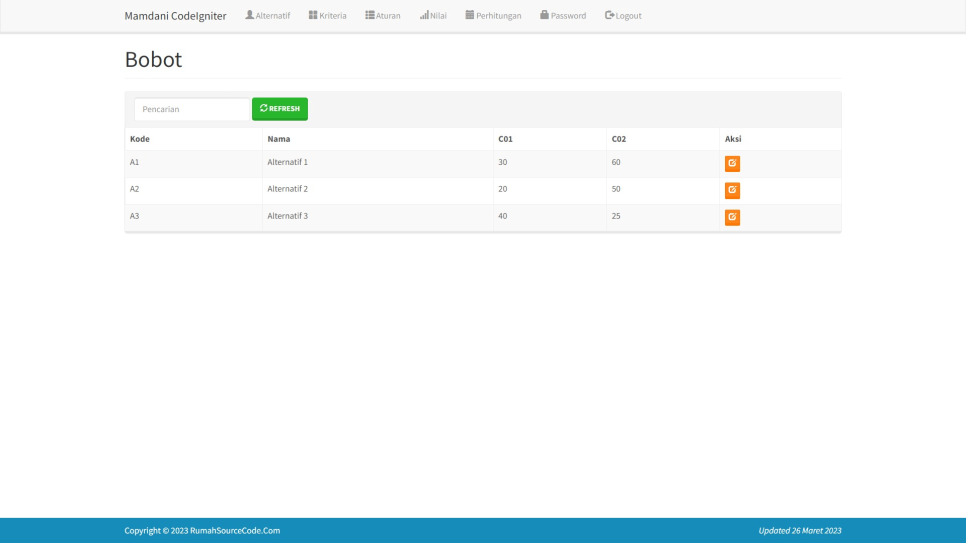
Task: Open the Kriteria menu item
Action: point(328,15)
